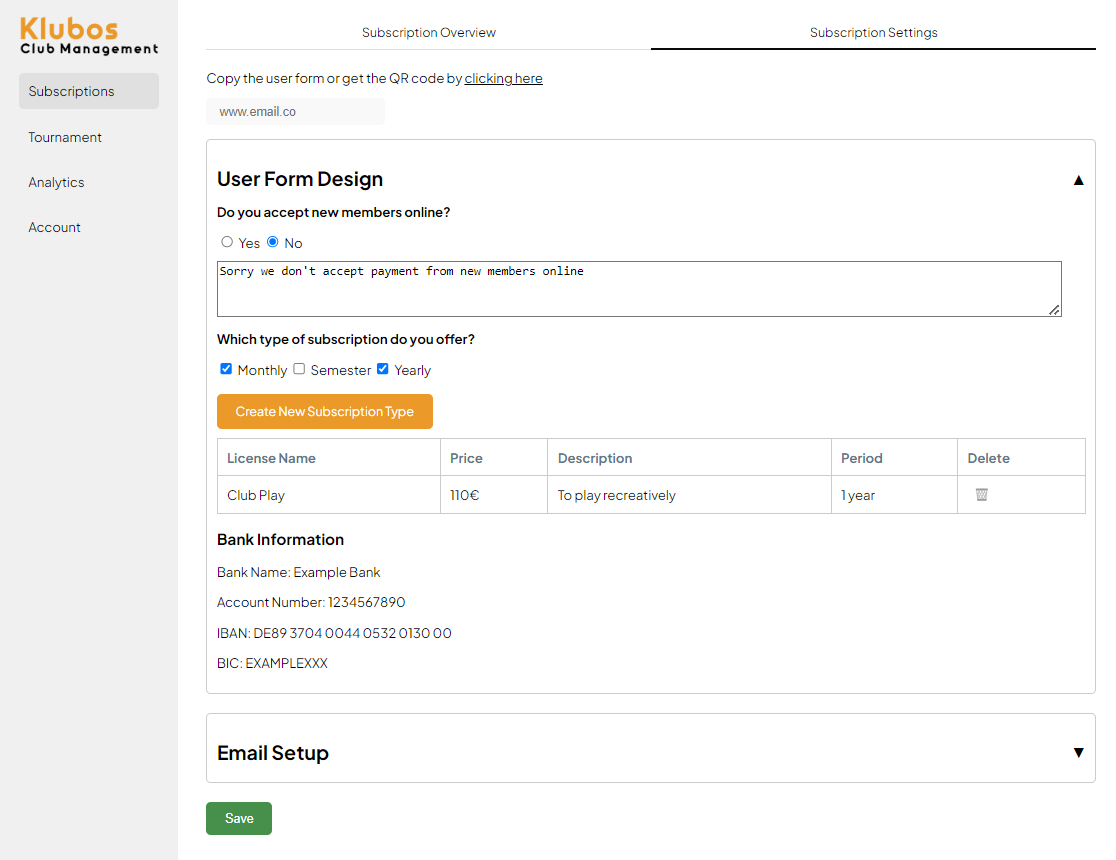Go to Subscriptions in the sidebar
Viewport: 1116px width, 860px height.
click(x=89, y=91)
